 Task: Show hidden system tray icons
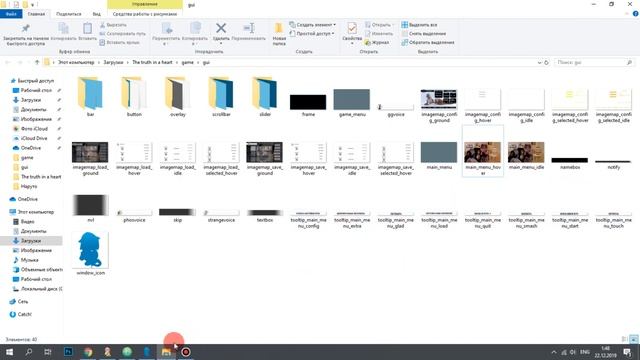(x=553, y=352)
